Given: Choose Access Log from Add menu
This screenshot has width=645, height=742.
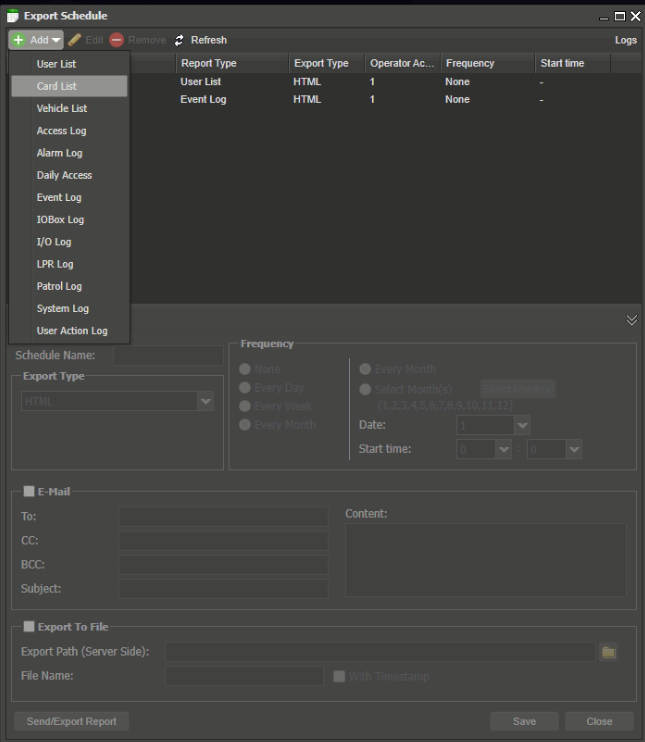Looking at the screenshot, I should coord(69,131).
